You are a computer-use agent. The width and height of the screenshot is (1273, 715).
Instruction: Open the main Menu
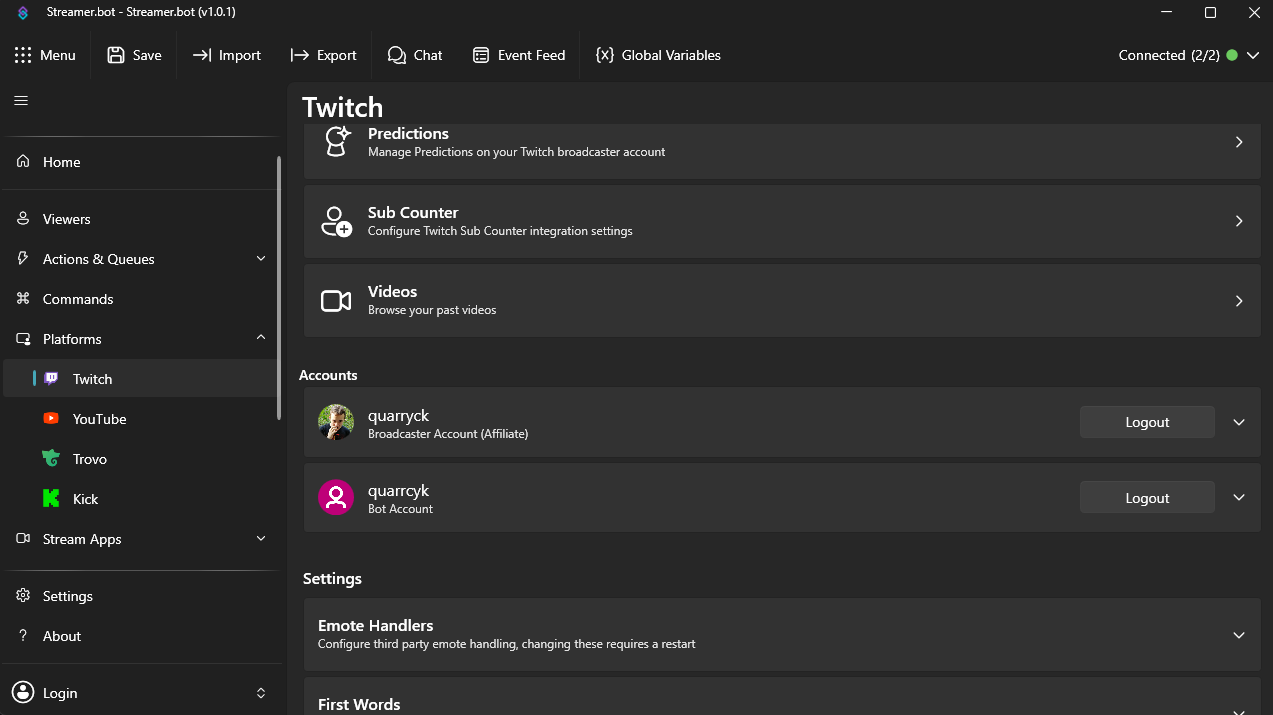[x=45, y=55]
